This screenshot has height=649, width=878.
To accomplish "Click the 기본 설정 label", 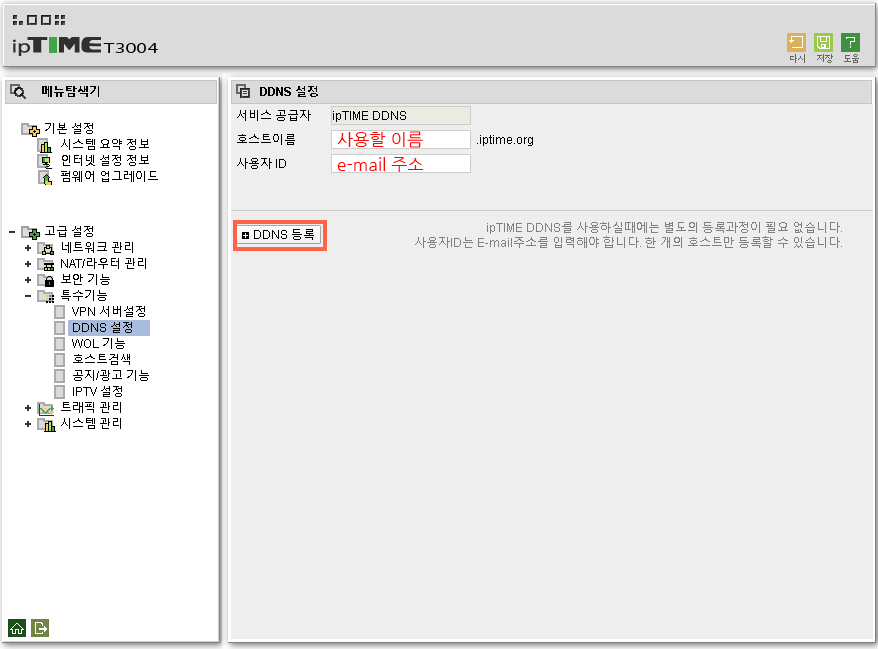I will pos(69,129).
